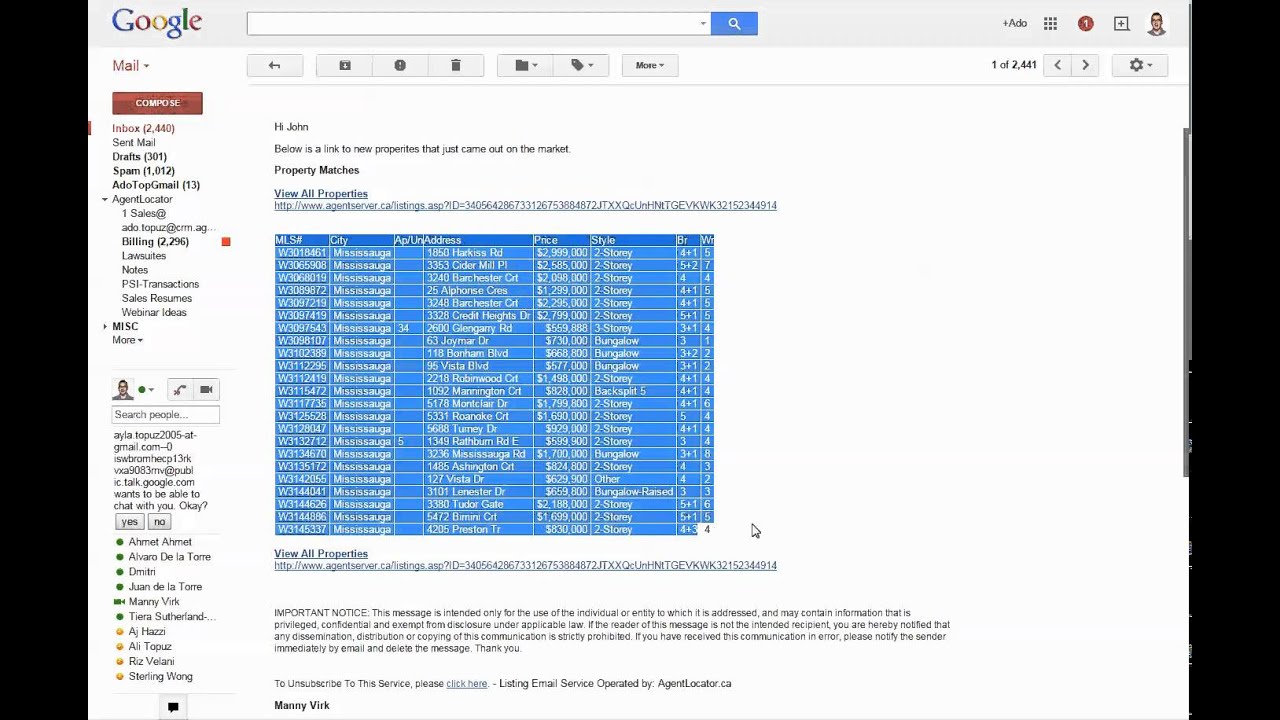
Task: Click the Google search input field
Action: pyautogui.click(x=471, y=23)
